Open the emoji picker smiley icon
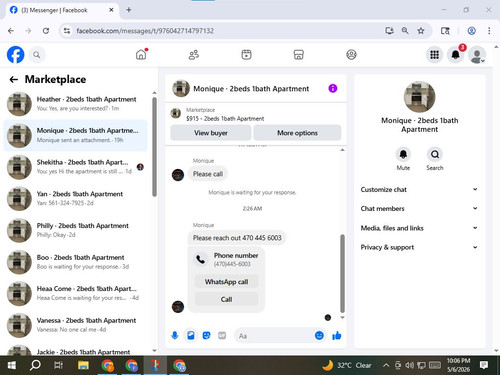 [319, 335]
